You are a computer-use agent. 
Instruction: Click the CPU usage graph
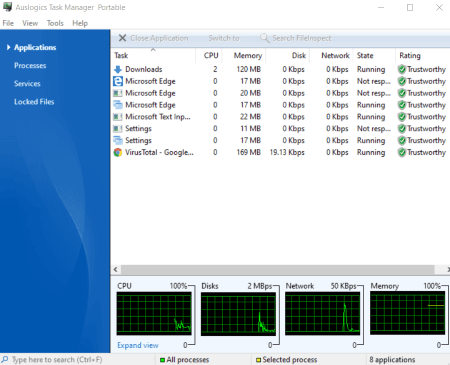click(154, 313)
